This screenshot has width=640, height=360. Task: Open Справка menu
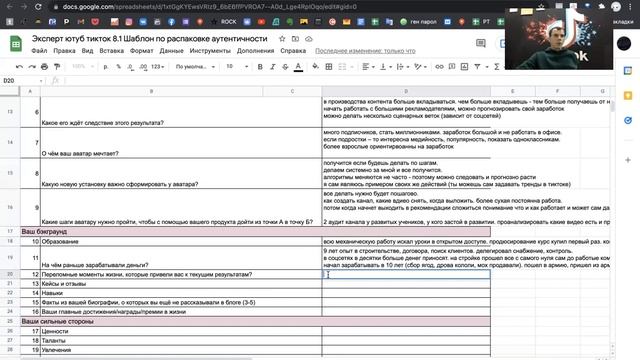pos(293,51)
